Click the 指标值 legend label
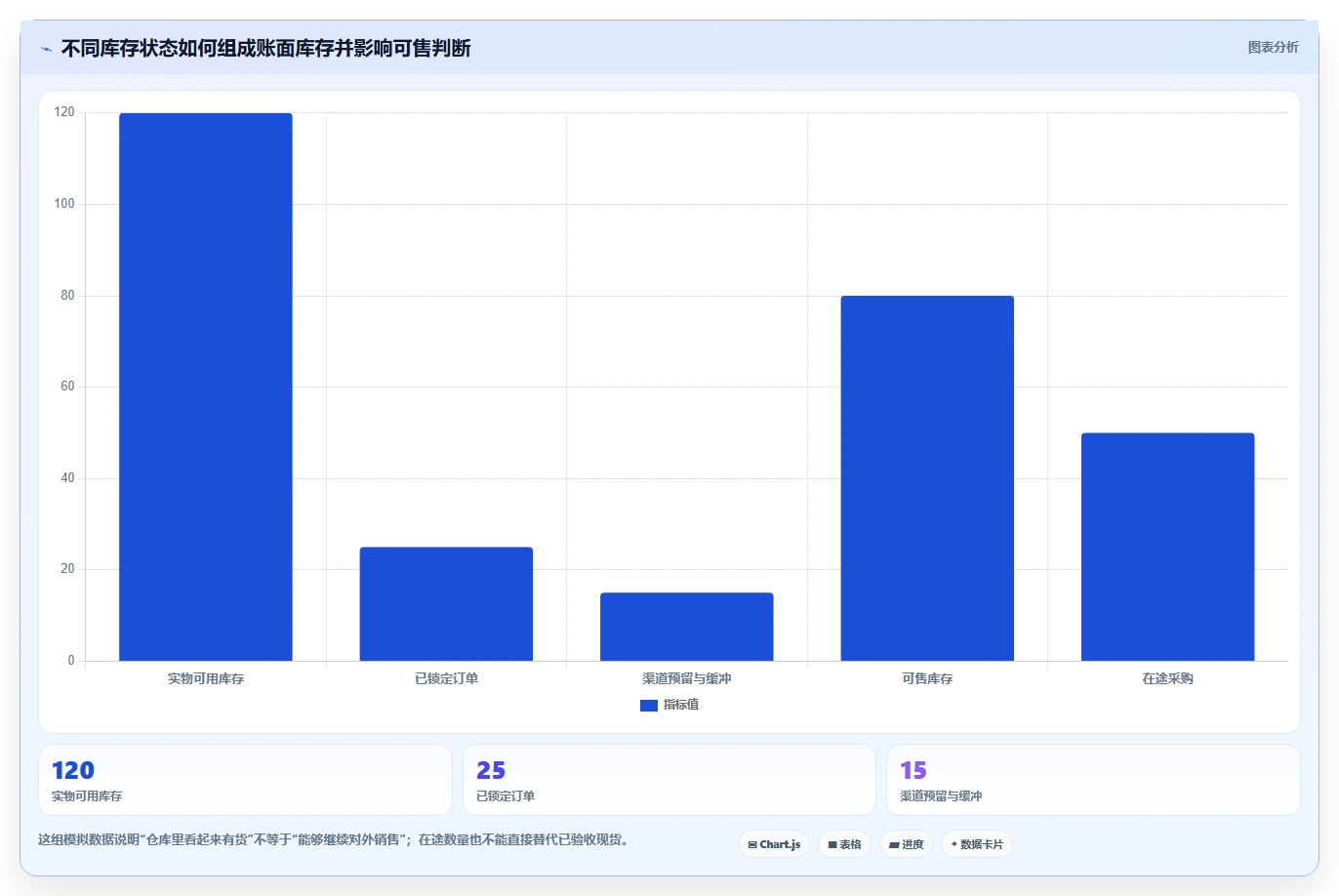This screenshot has width=1339, height=896. point(681,705)
